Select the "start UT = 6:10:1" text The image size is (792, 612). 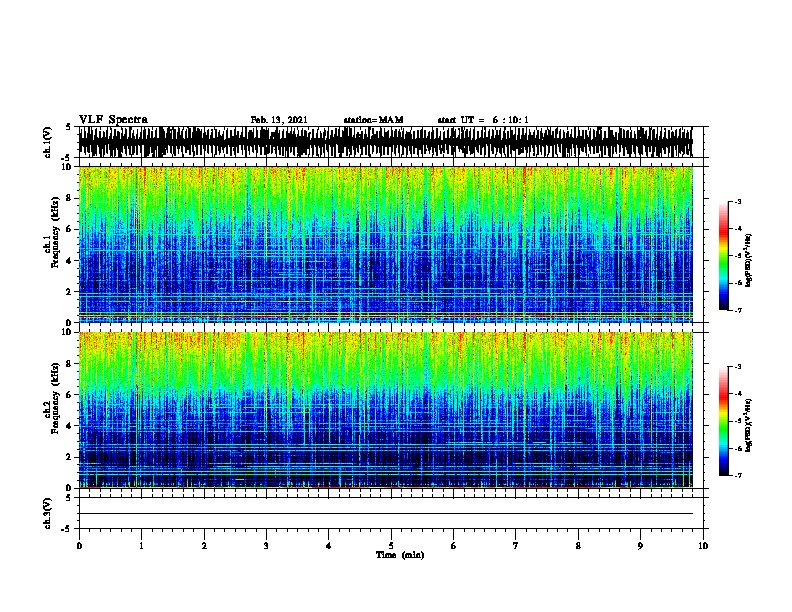483,120
